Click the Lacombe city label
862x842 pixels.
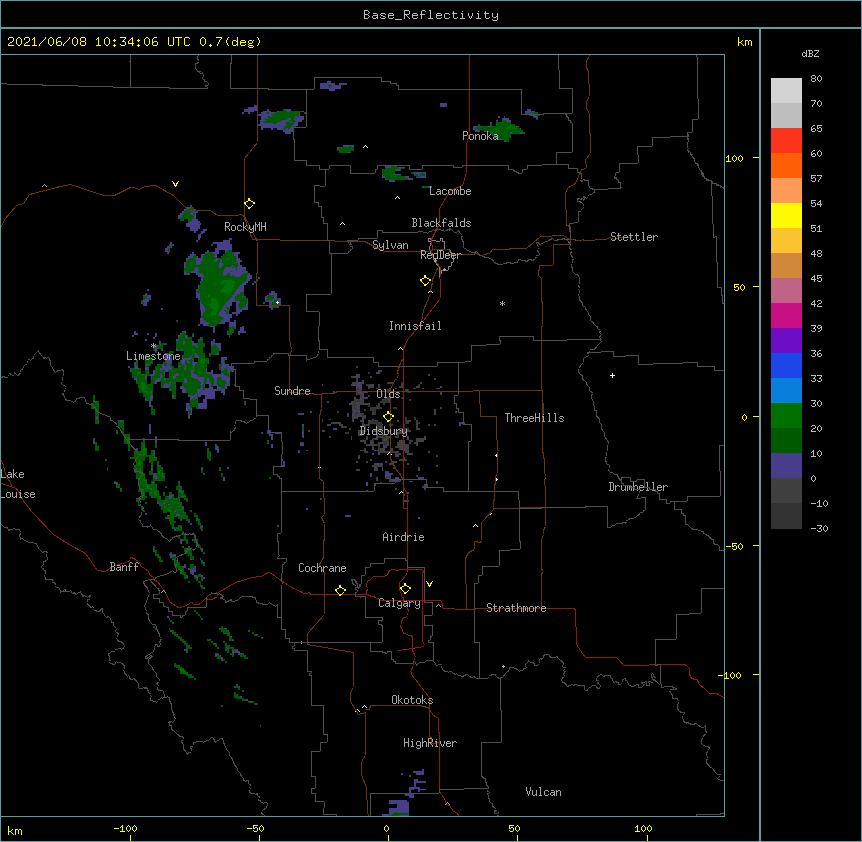coord(450,191)
